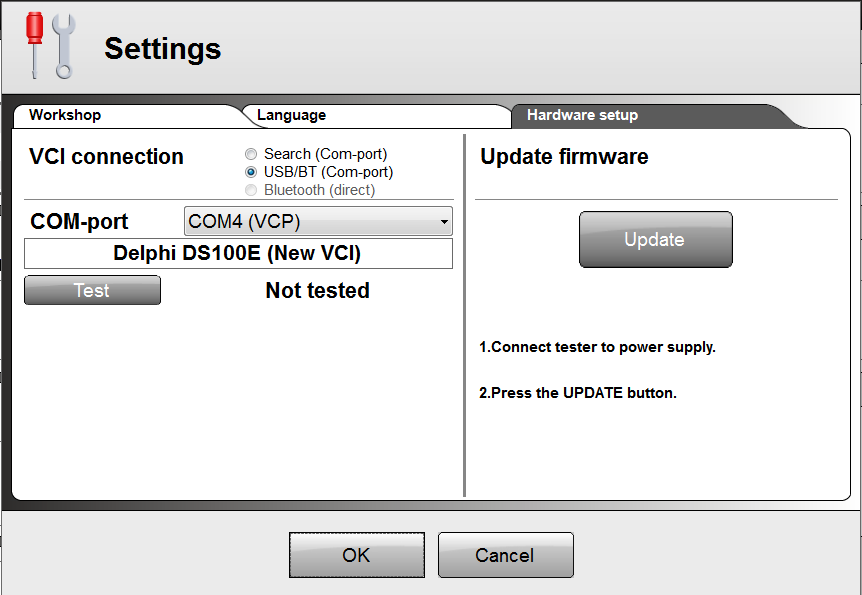Viewport: 862px width, 595px height.
Task: Click '2.Press the UPDATE button.' text
Action: [x=578, y=393]
